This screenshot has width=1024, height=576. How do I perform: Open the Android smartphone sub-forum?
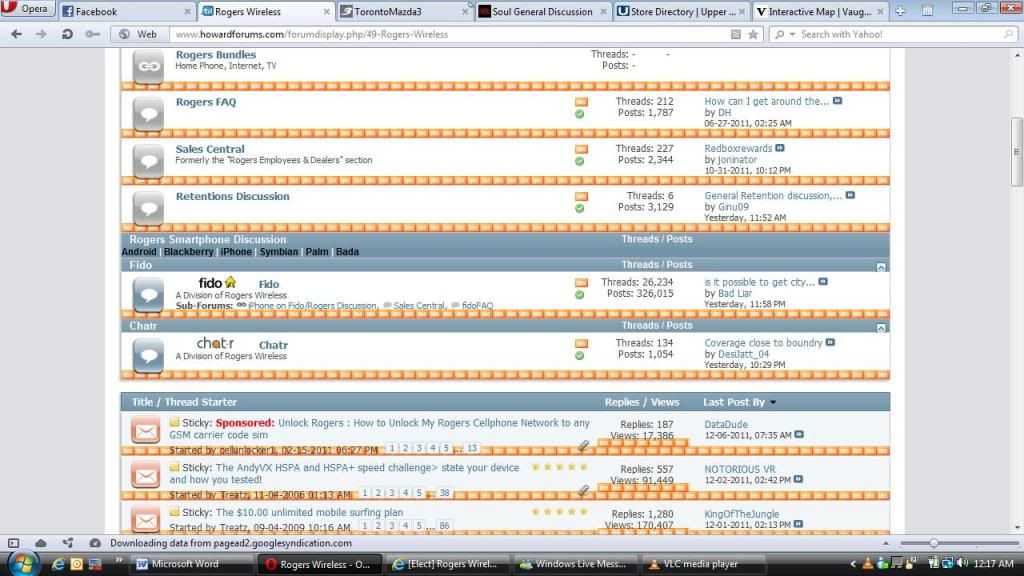[x=139, y=251]
